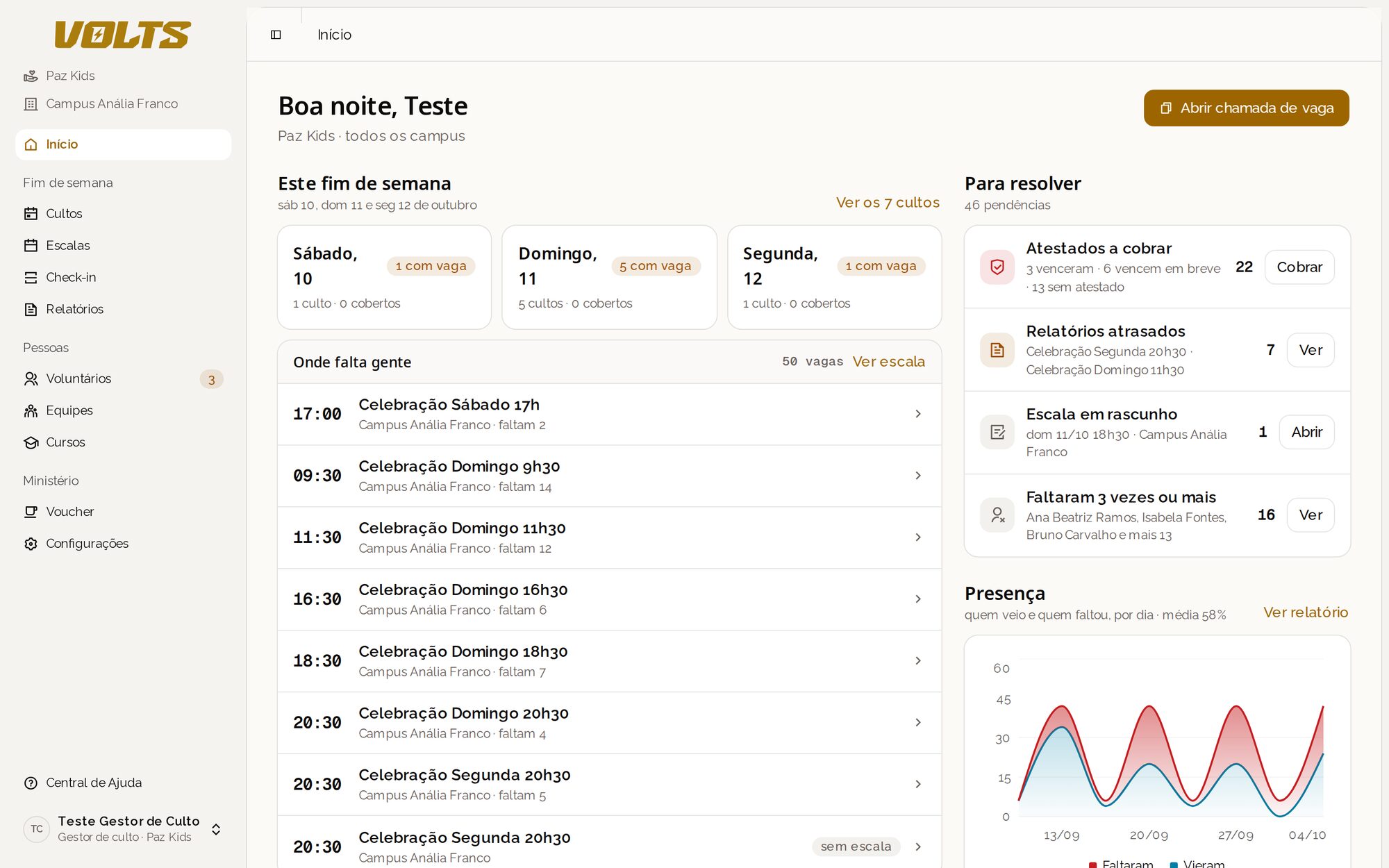This screenshot has width=1389, height=868.
Task: Go to Escalas in the sidebar
Action: click(123, 246)
